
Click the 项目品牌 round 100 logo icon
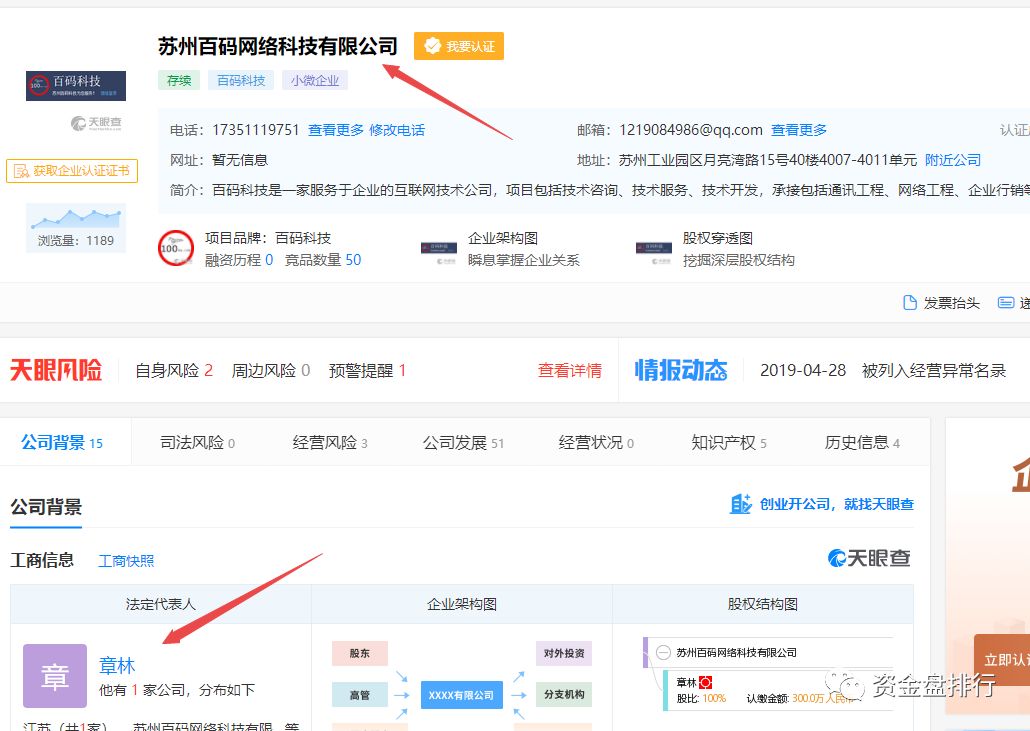click(176, 248)
